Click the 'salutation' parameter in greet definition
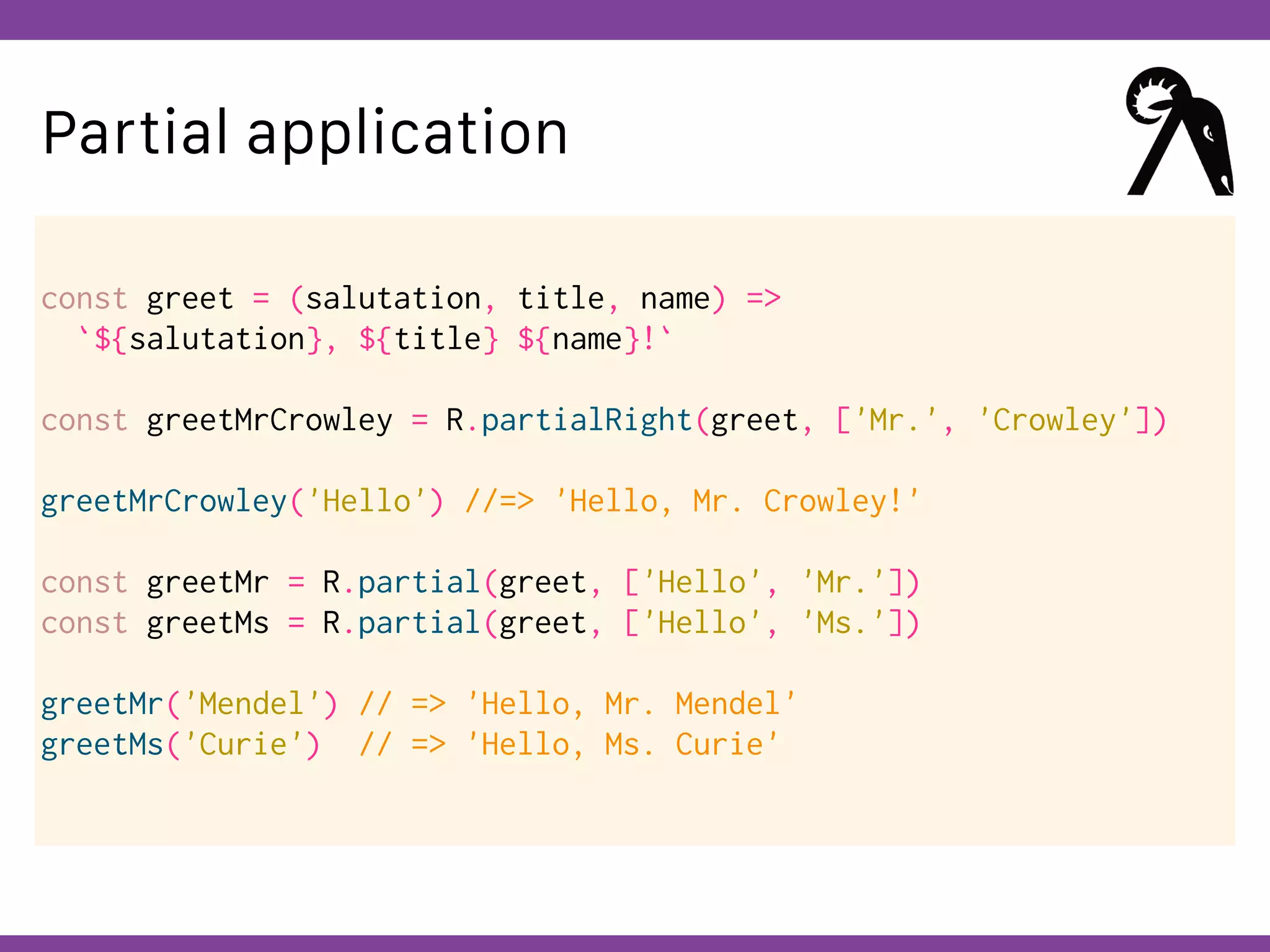 click(393, 299)
